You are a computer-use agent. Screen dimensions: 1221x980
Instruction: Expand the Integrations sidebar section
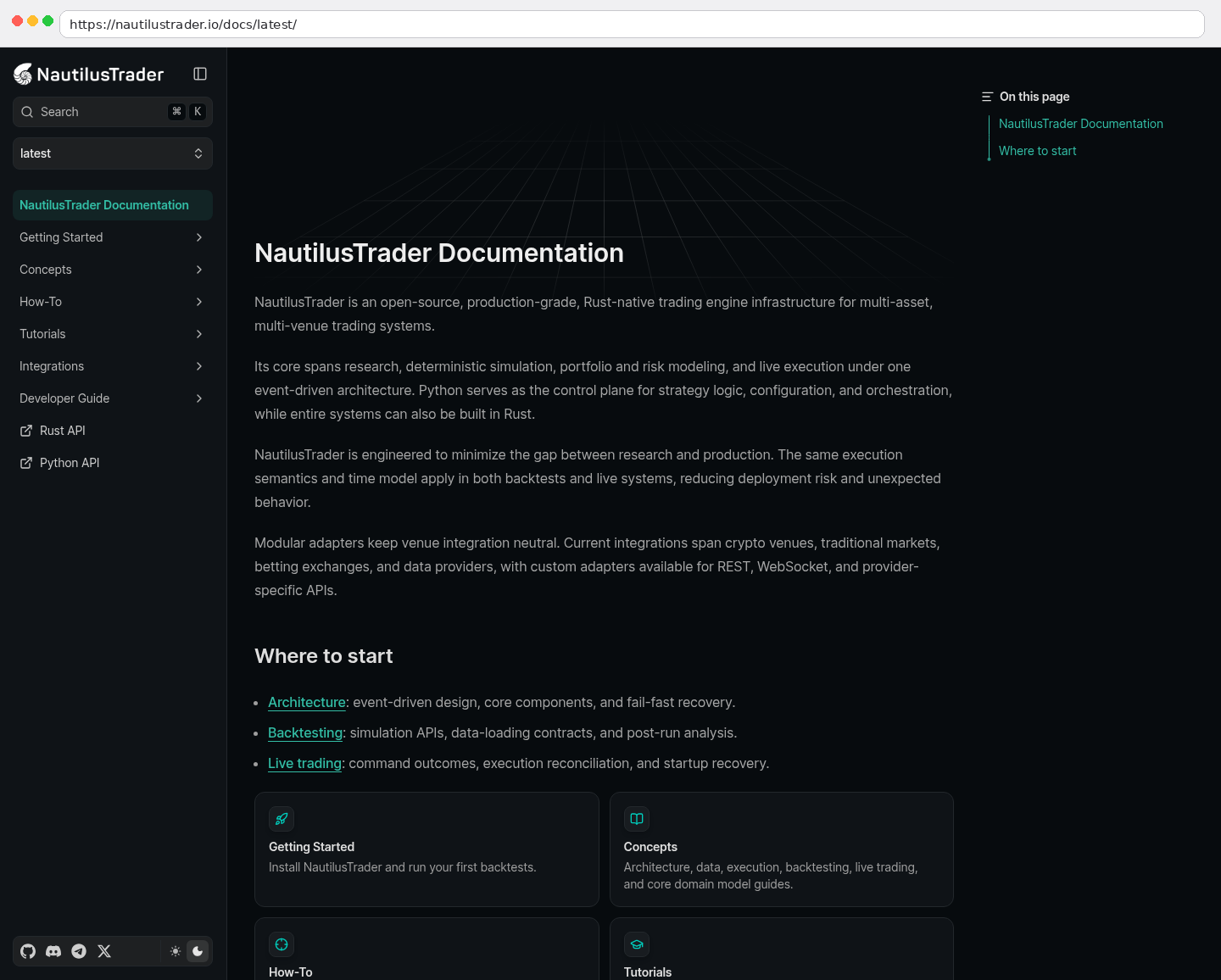(x=199, y=366)
